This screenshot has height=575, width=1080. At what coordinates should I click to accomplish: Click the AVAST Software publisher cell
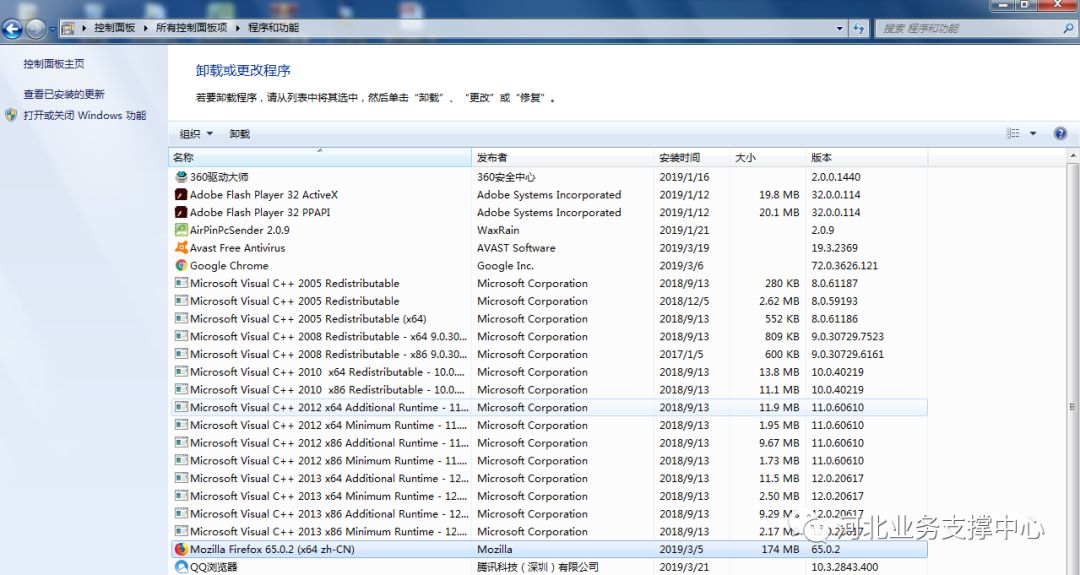click(x=516, y=248)
